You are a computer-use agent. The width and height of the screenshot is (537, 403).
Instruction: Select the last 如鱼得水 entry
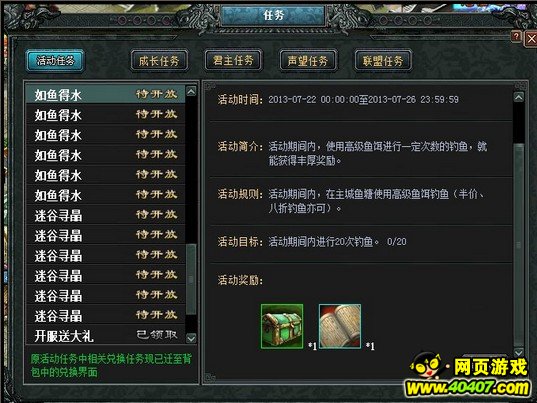coord(106,195)
